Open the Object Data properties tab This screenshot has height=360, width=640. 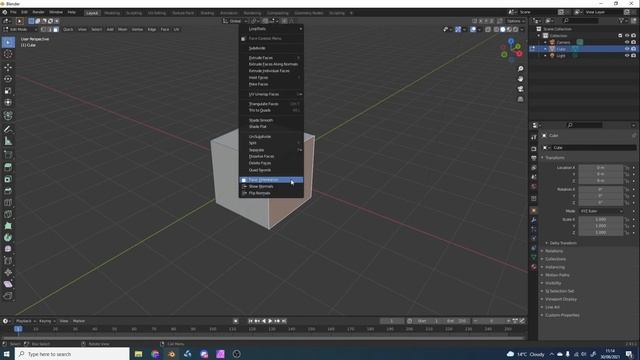pyautogui.click(x=533, y=257)
